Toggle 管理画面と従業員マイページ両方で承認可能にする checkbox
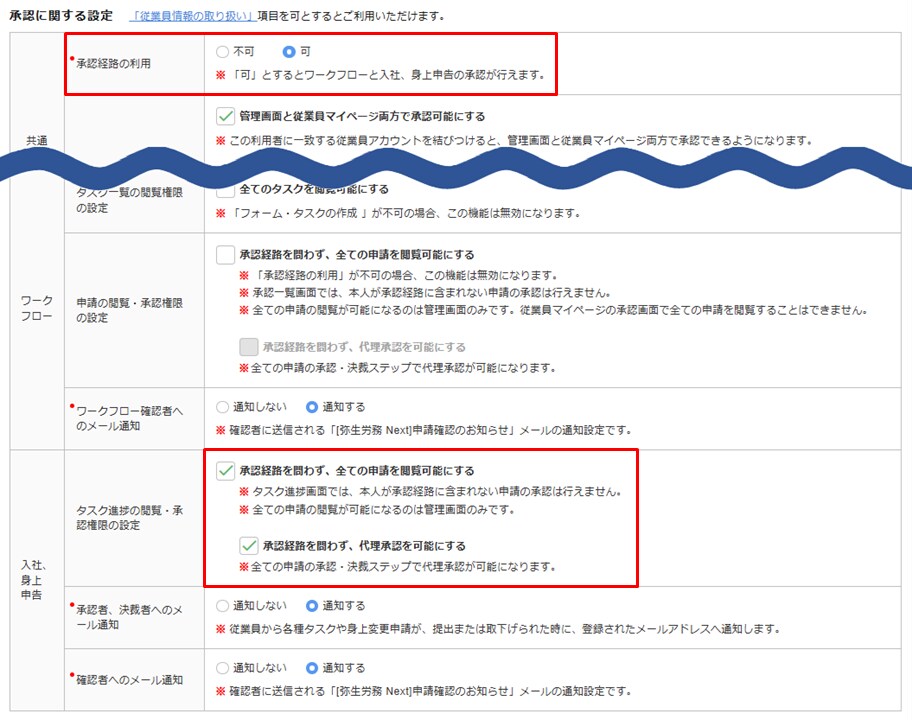This screenshot has height=720, width=912. pos(225,116)
